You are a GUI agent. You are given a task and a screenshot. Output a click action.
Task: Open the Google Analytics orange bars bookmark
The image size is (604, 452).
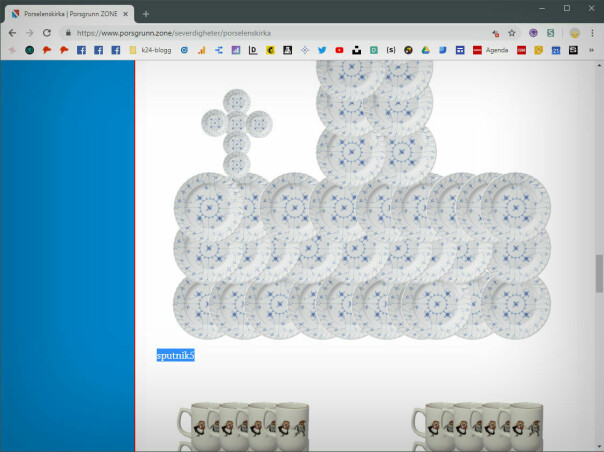click(x=201, y=50)
